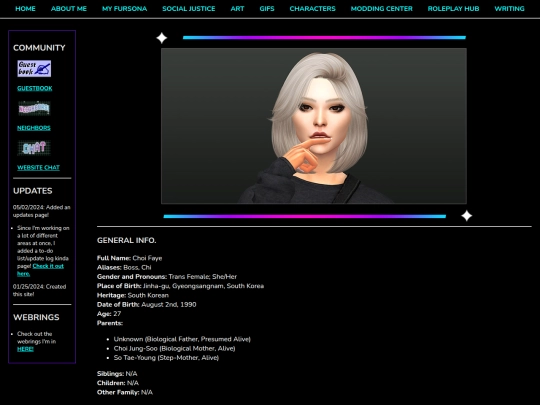Click the 'Gender and Pronouns' line
Viewport: 540px width, 405px height.
tap(167, 277)
